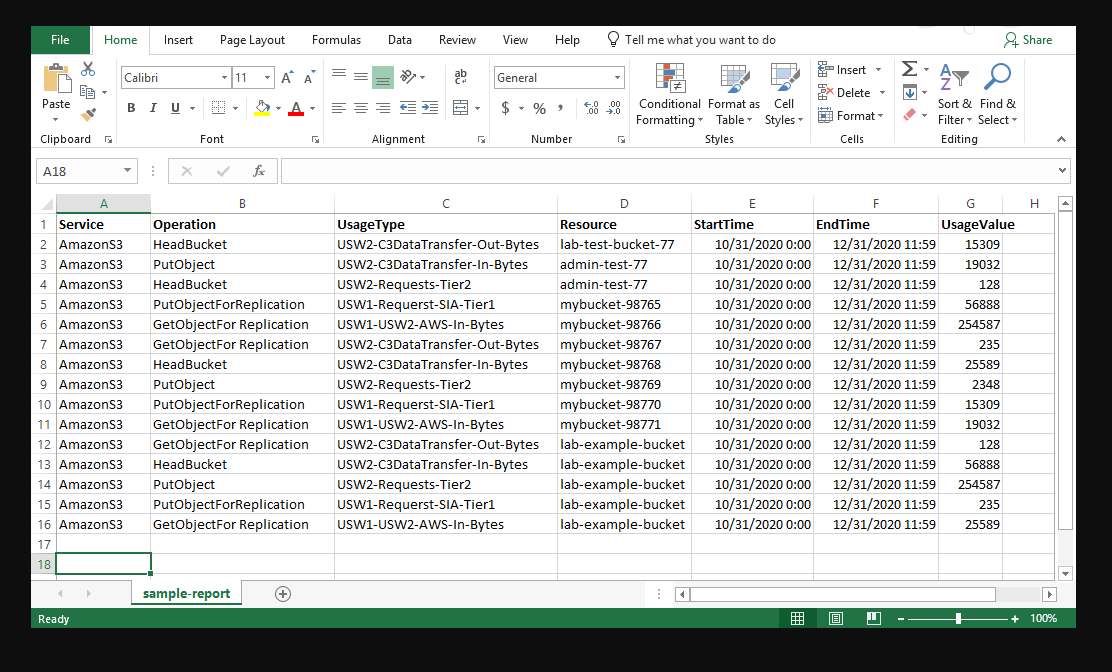Align text right in the cell

[383, 108]
